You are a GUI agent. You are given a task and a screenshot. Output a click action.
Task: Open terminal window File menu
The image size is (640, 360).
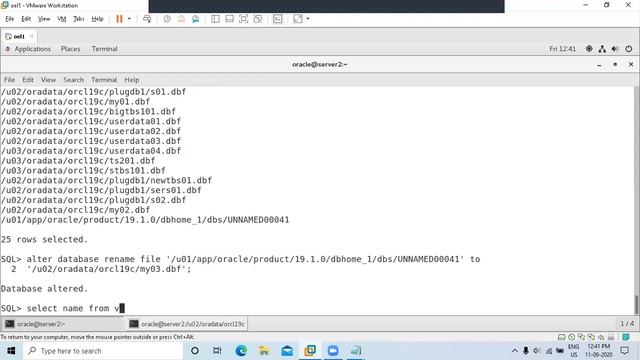9,80
